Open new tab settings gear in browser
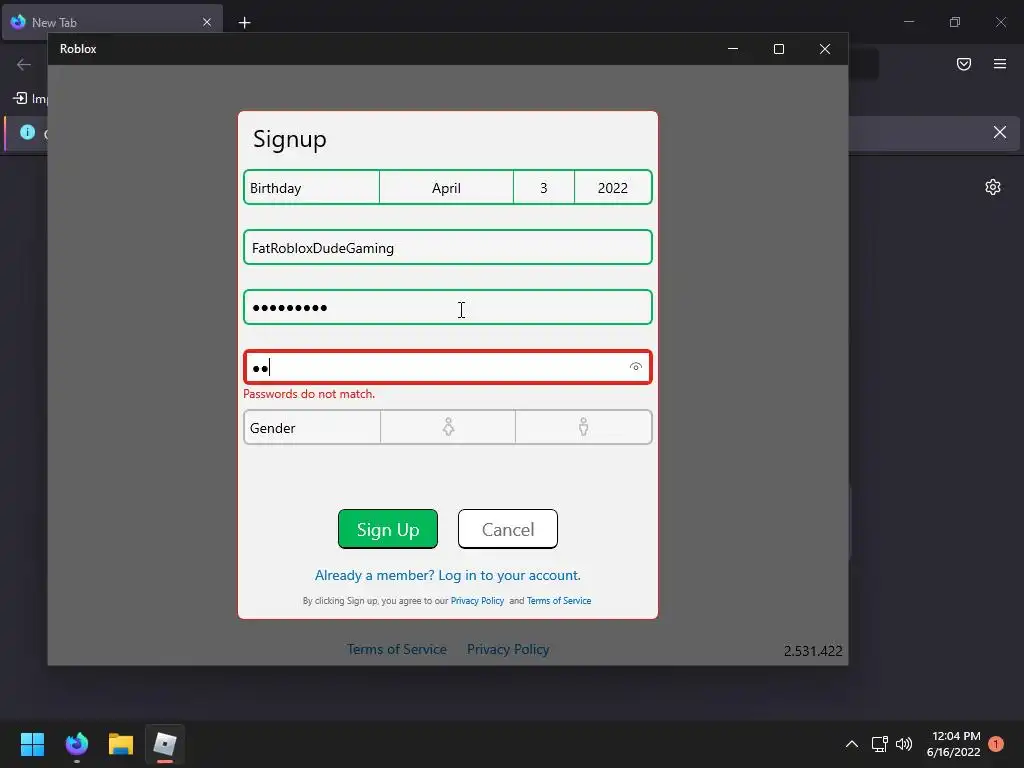This screenshot has height=768, width=1024. [993, 187]
